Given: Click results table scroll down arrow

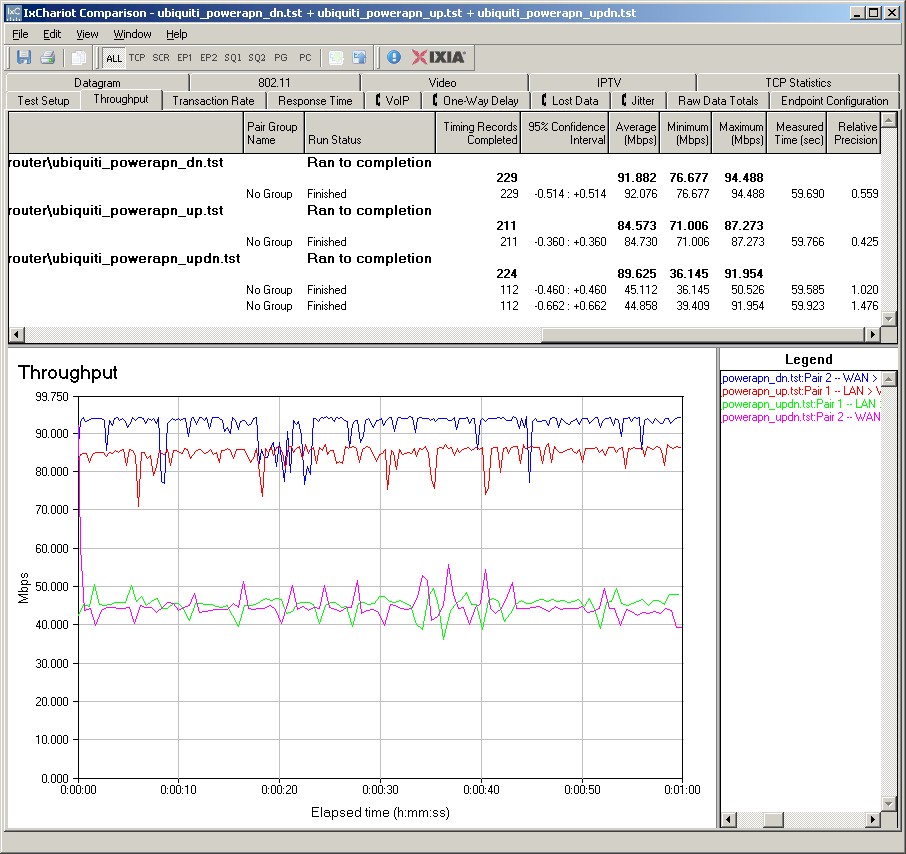Looking at the screenshot, I should tap(889, 319).
